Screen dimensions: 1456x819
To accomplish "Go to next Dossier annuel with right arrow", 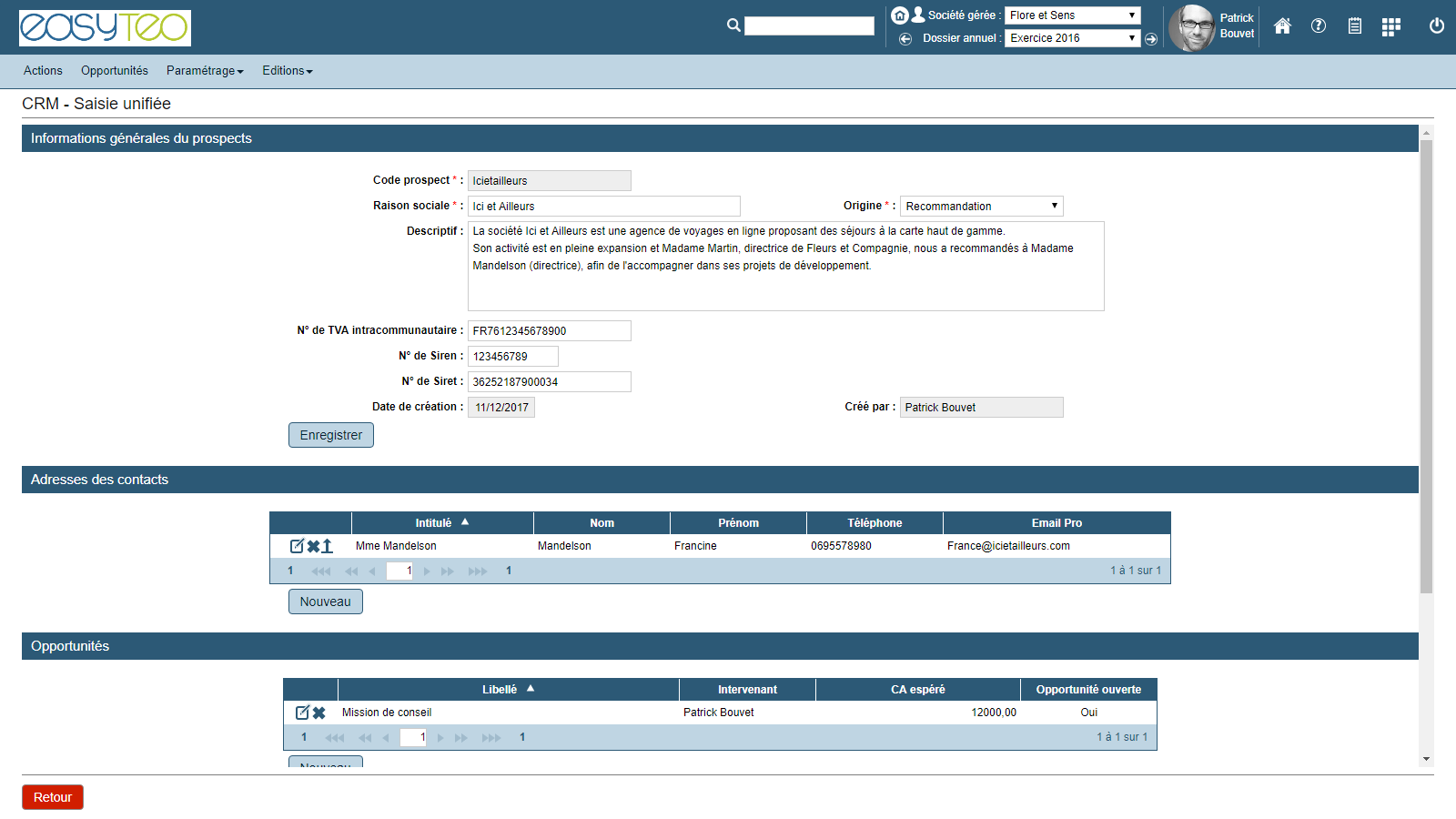I will coord(1151,39).
